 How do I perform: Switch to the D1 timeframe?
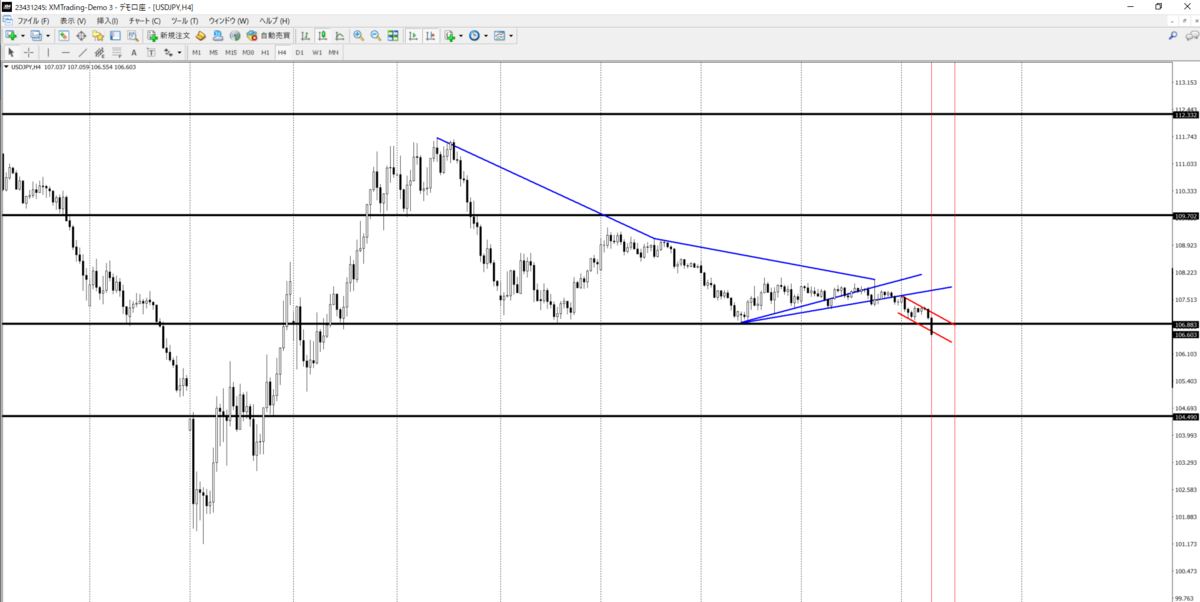[299, 52]
